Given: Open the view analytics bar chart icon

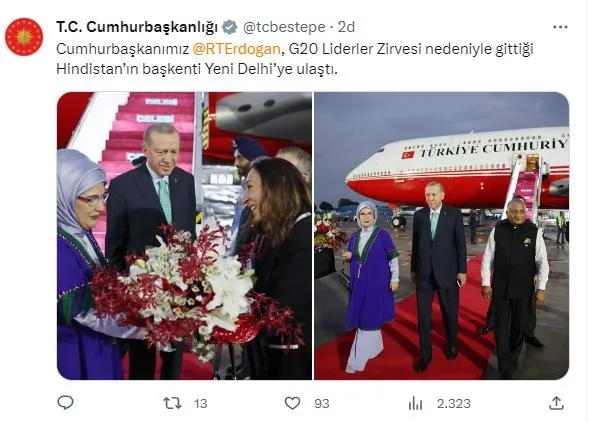Looking at the screenshot, I should point(415,403).
